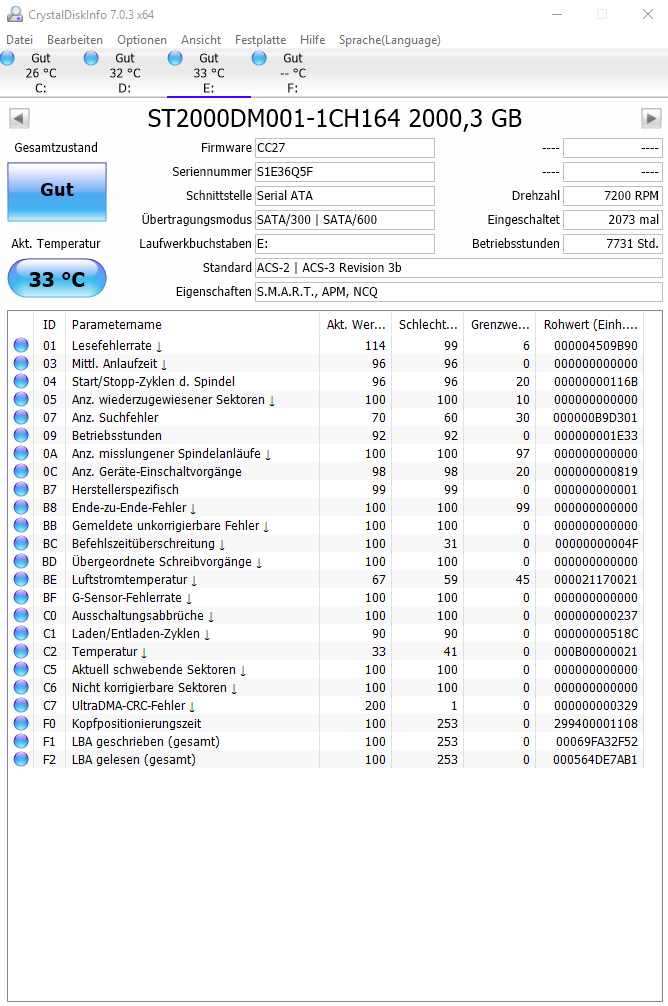Image resolution: width=668 pixels, height=1006 pixels.
Task: Click status orb for Betriebsstunden 09 row
Action: [x=21, y=435]
